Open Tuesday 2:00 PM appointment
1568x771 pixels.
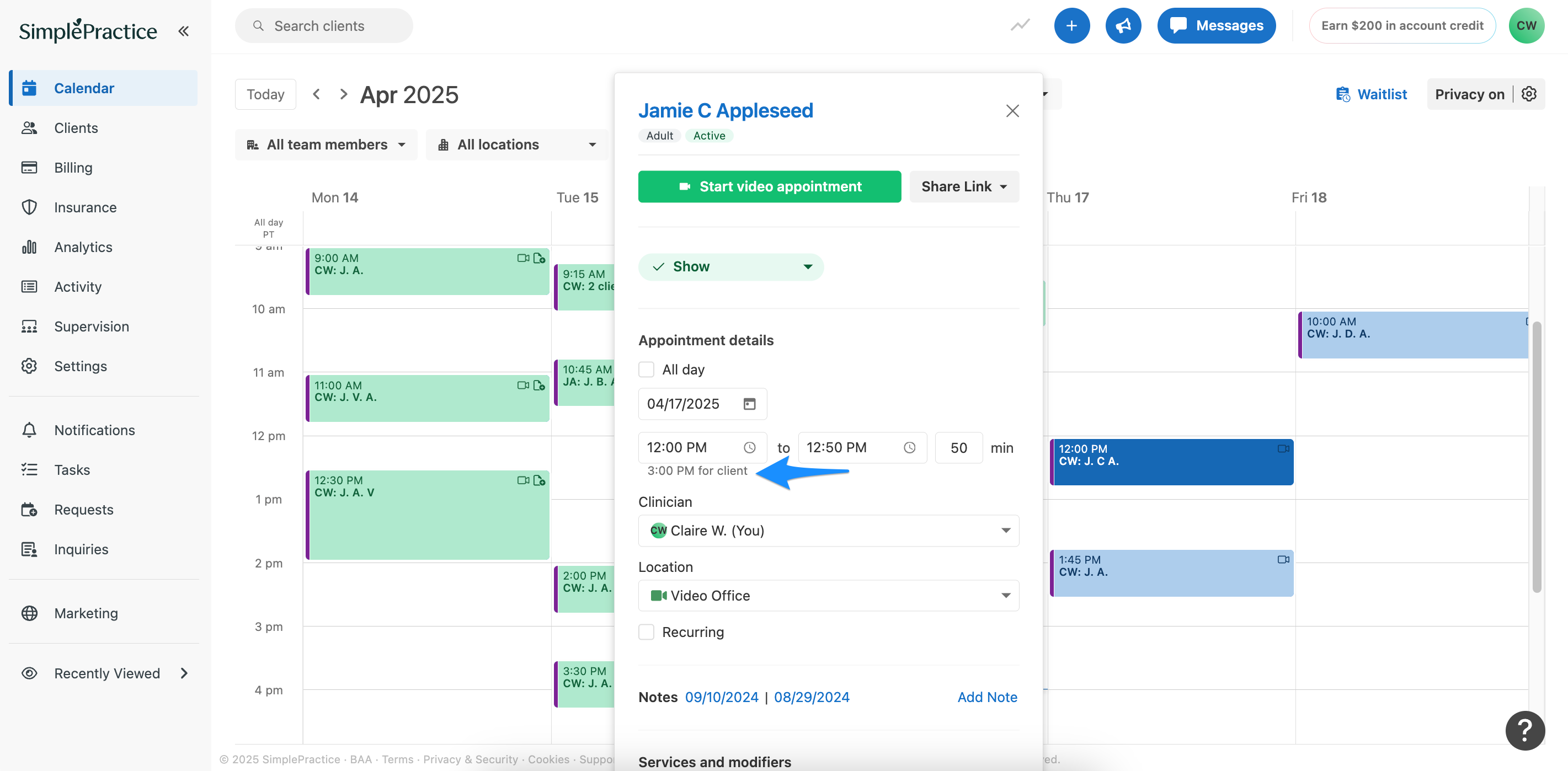(x=584, y=588)
